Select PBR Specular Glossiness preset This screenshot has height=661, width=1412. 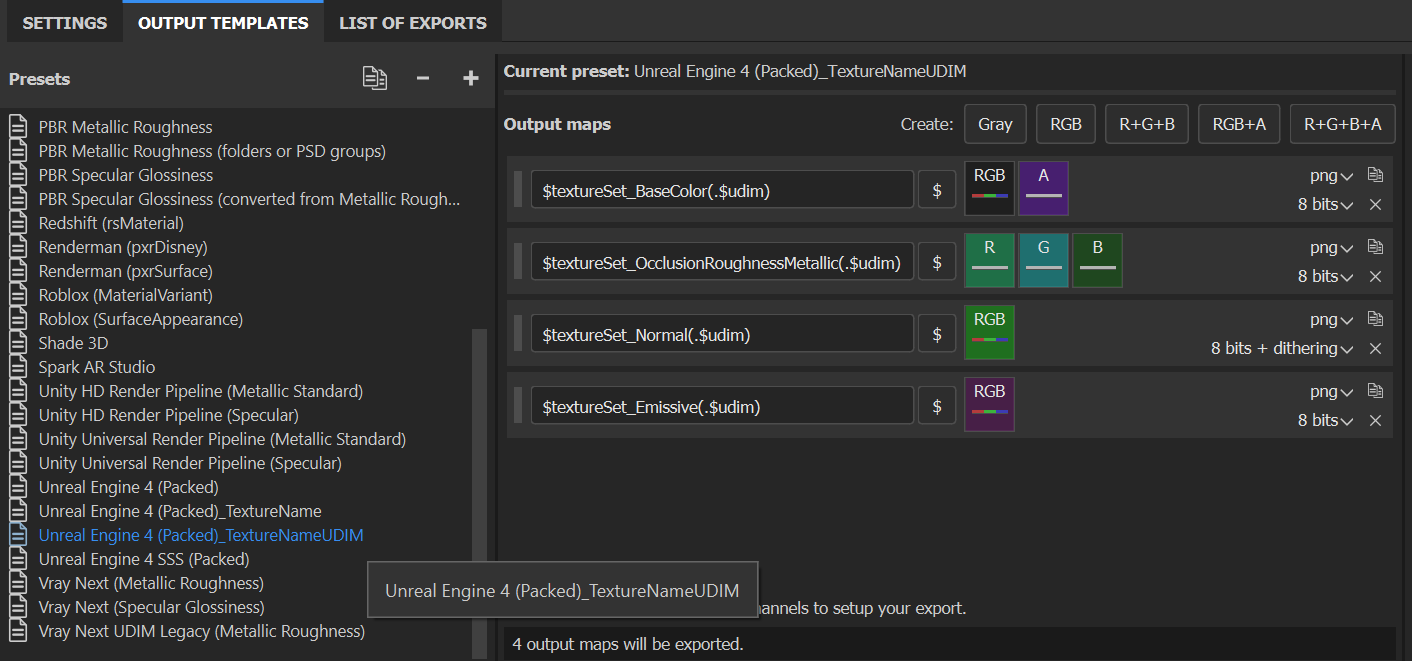tap(126, 175)
